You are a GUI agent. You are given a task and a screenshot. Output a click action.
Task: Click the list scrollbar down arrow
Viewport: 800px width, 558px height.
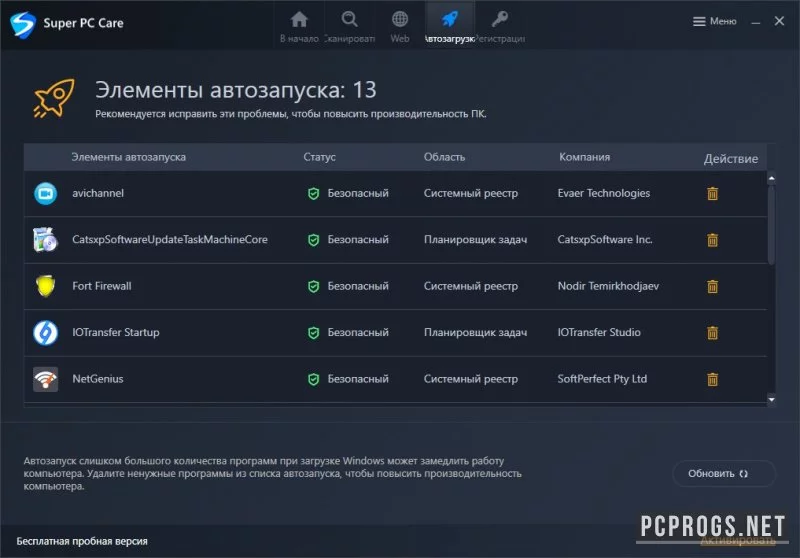771,399
